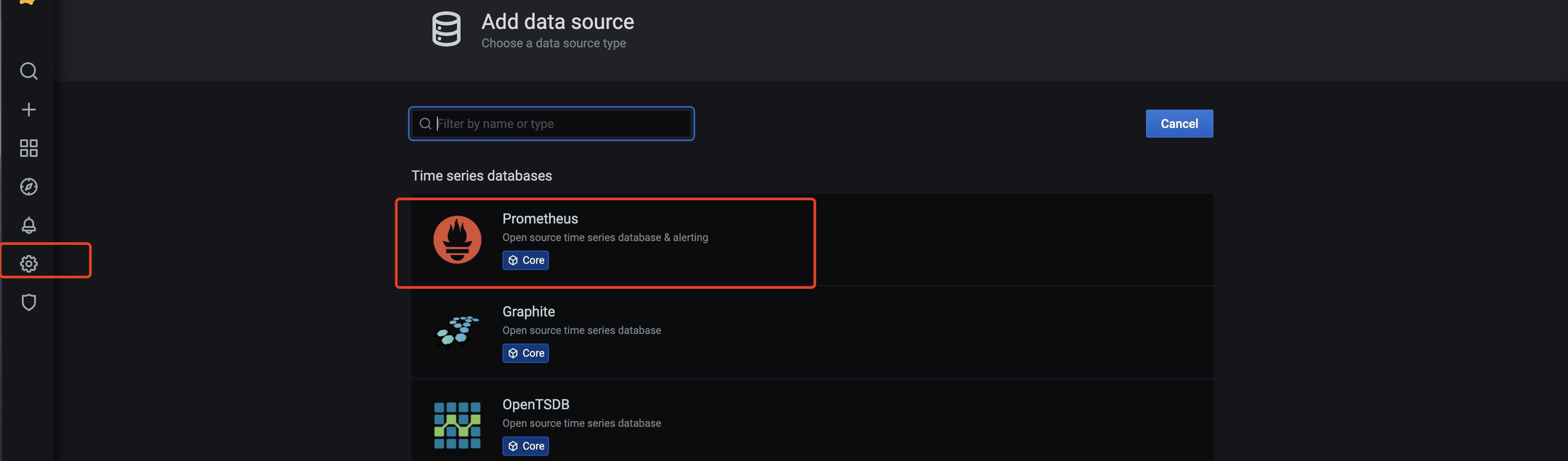
Task: Click the Create plus icon in the sidebar
Action: (28, 110)
